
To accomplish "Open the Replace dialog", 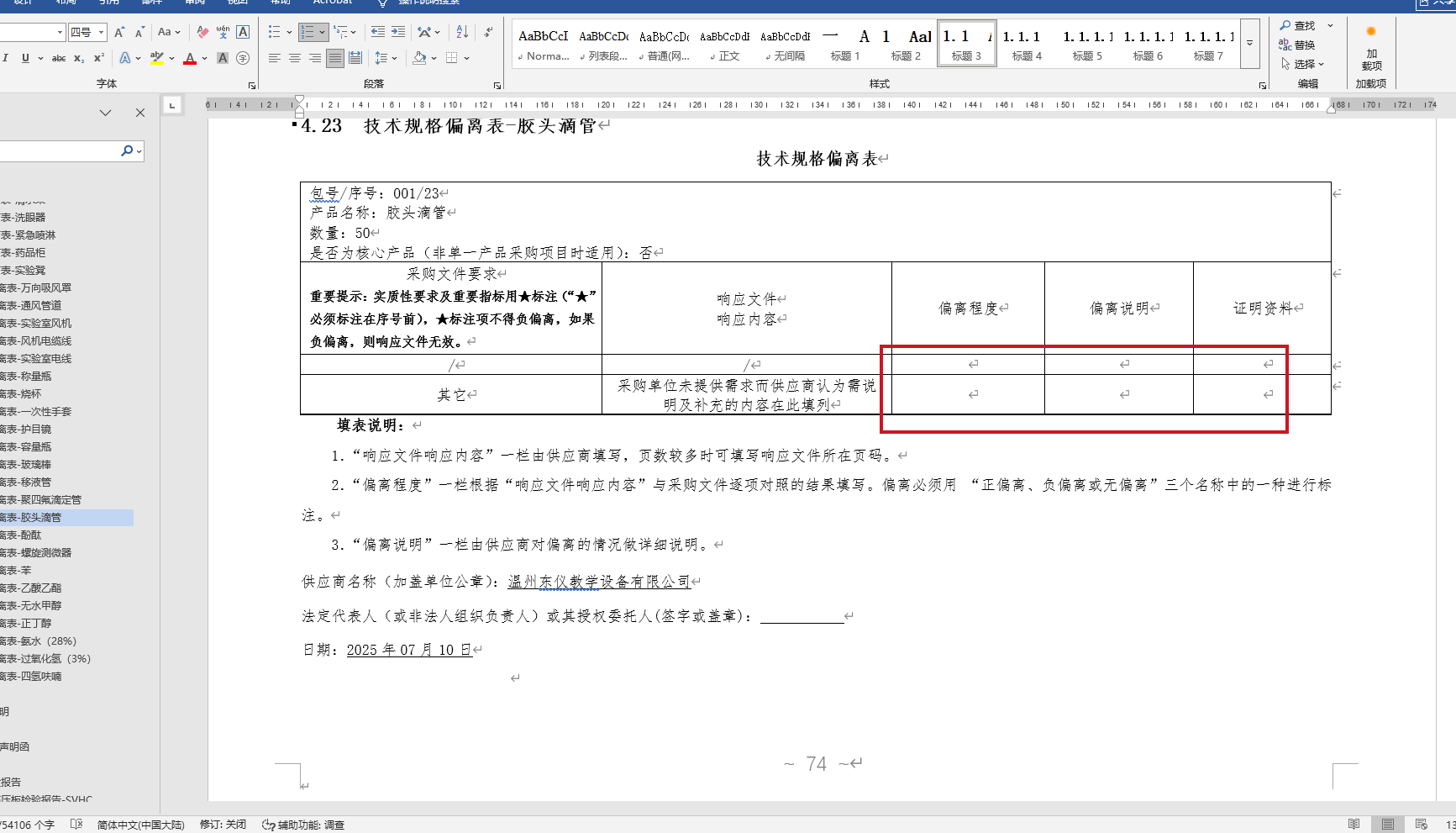I will tap(1297, 45).
